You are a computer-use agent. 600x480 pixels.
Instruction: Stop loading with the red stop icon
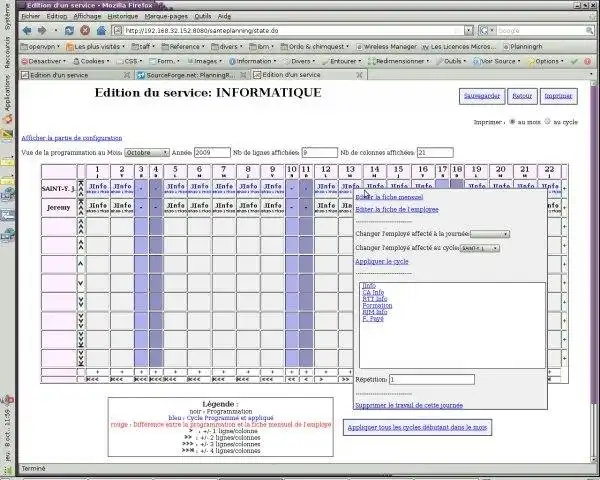pyautogui.click(x=85, y=31)
